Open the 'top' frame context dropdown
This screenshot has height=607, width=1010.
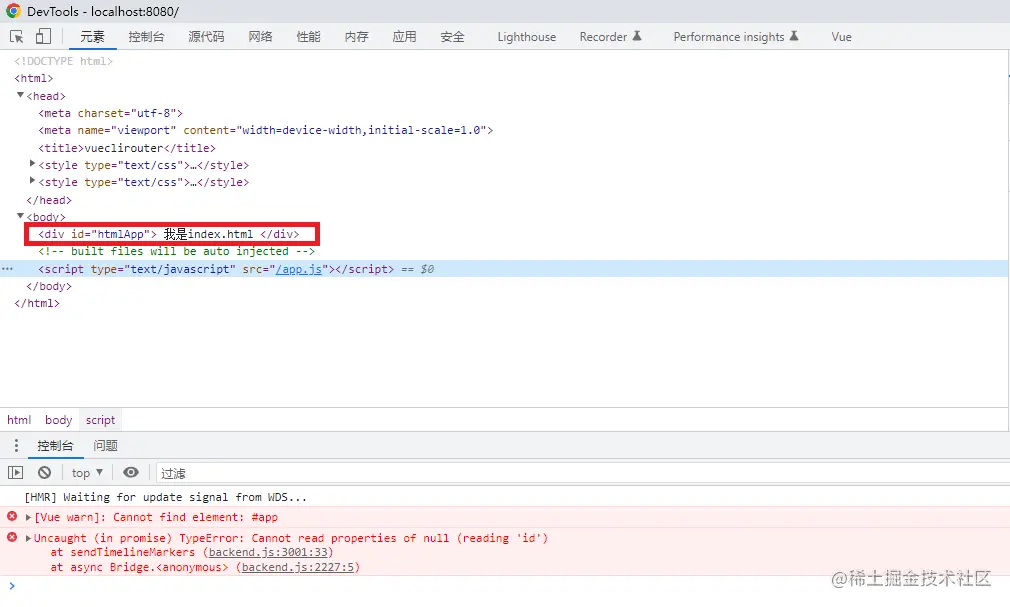click(85, 472)
